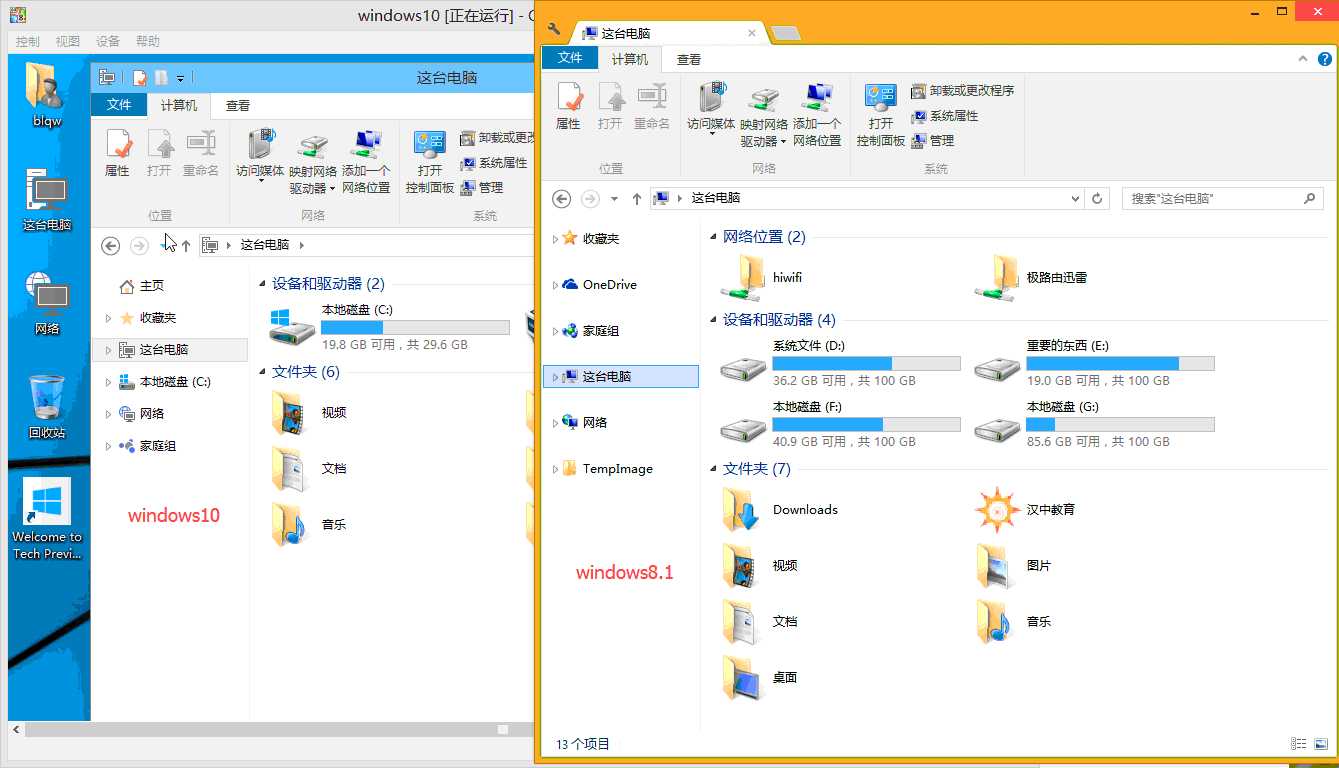Open 桌面 folder in Windows 8.1
This screenshot has width=1339, height=768.
[760, 678]
